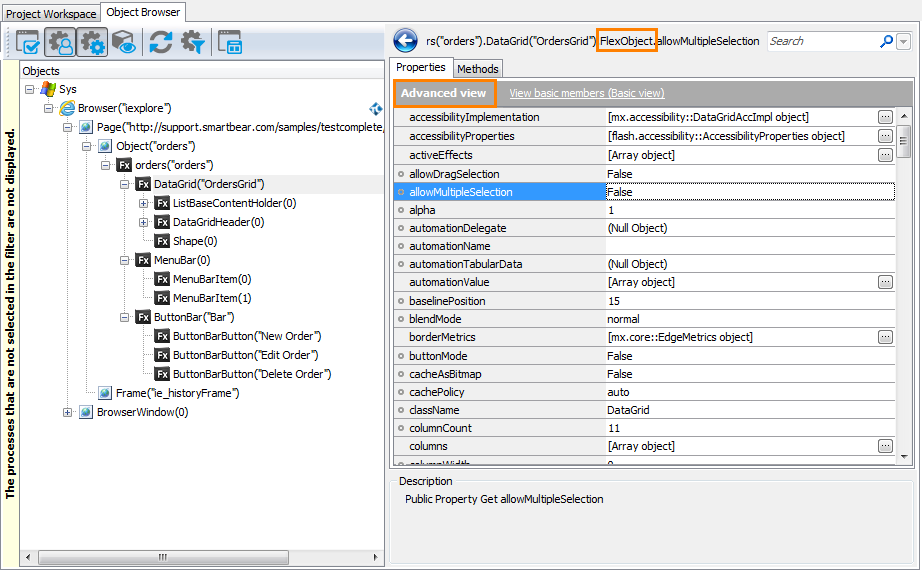Select ButtonBarButton("New Order") in tree
This screenshot has height=570, width=922.
[x=246, y=336]
